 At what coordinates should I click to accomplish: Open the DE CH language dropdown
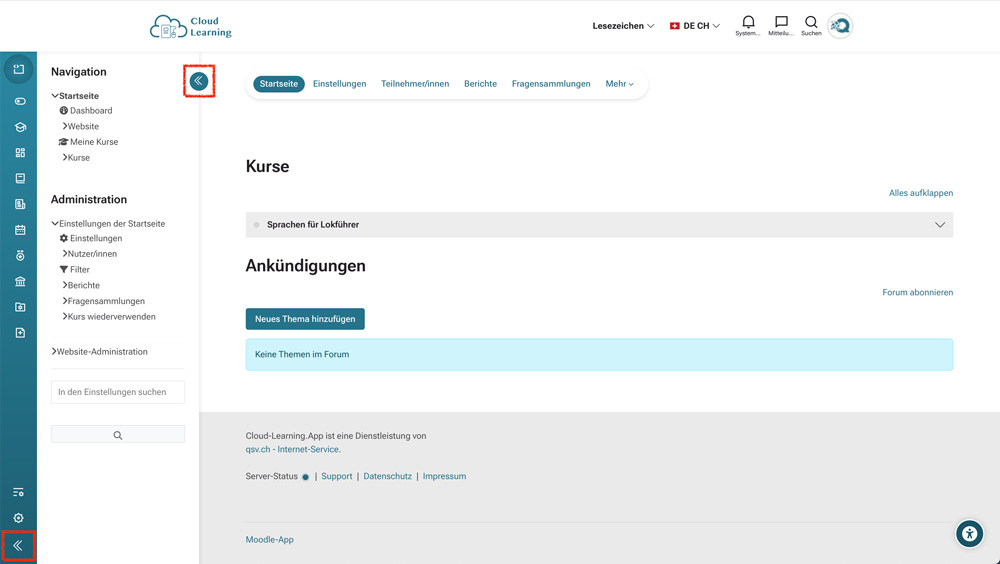(695, 26)
